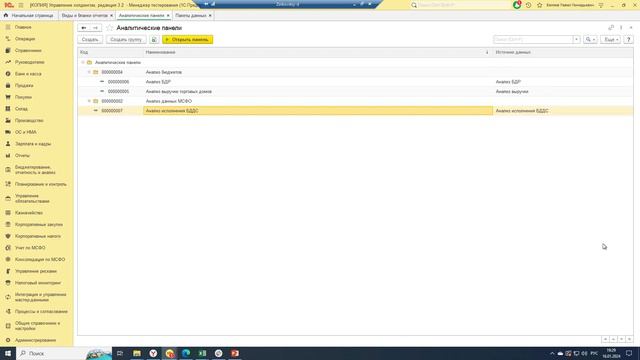Collapse the Аналитические панели root folder
640x360 pixels.
click(83, 62)
